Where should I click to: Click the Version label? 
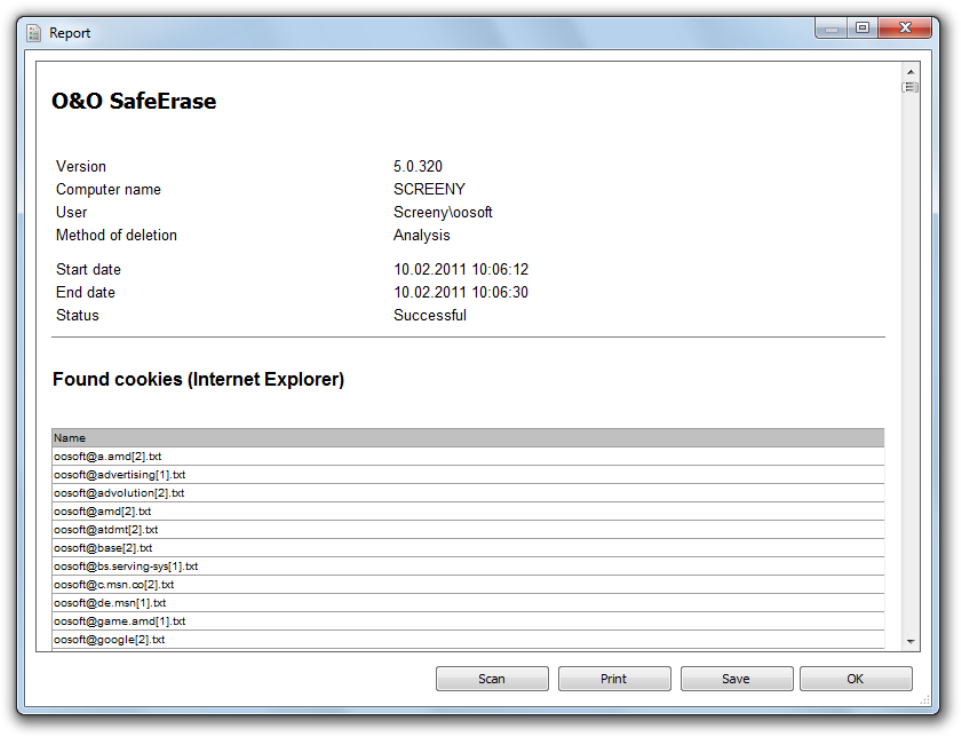pos(81,167)
